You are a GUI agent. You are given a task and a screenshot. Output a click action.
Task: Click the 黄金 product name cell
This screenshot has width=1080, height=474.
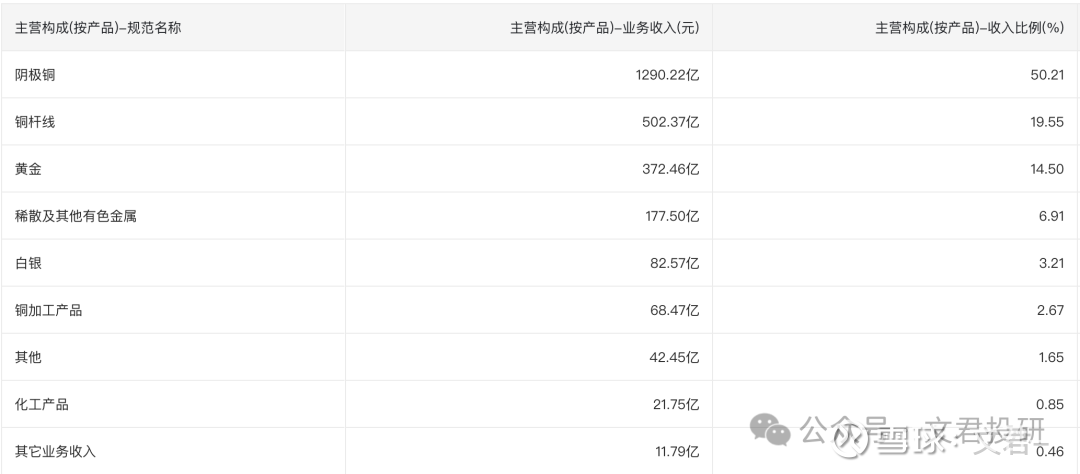point(28,169)
